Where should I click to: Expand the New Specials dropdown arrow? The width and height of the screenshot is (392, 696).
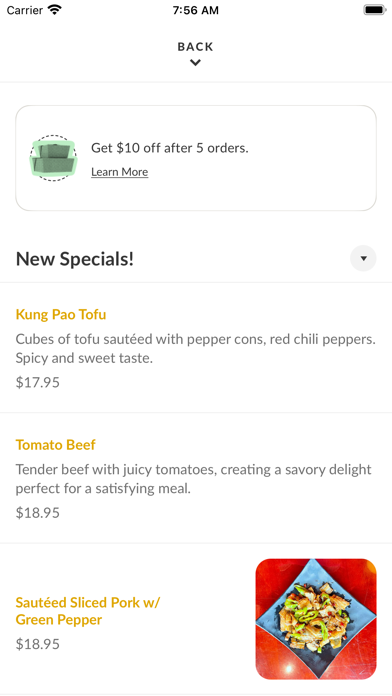pyautogui.click(x=363, y=258)
